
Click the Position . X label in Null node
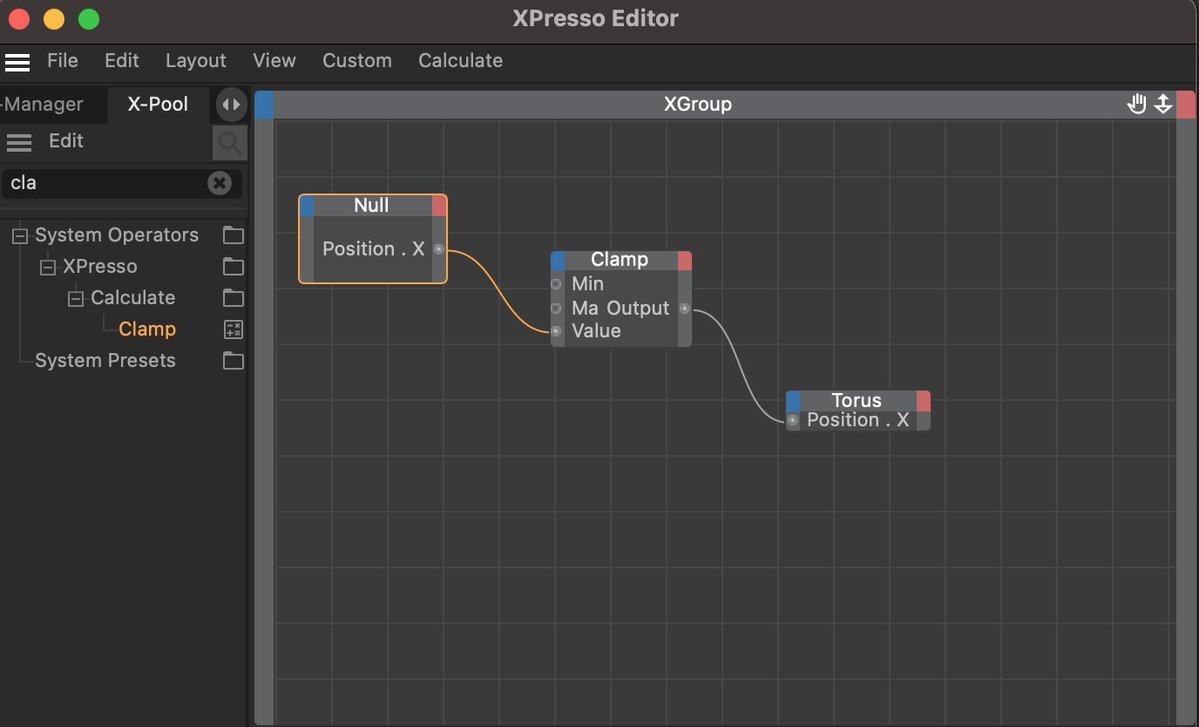click(373, 249)
